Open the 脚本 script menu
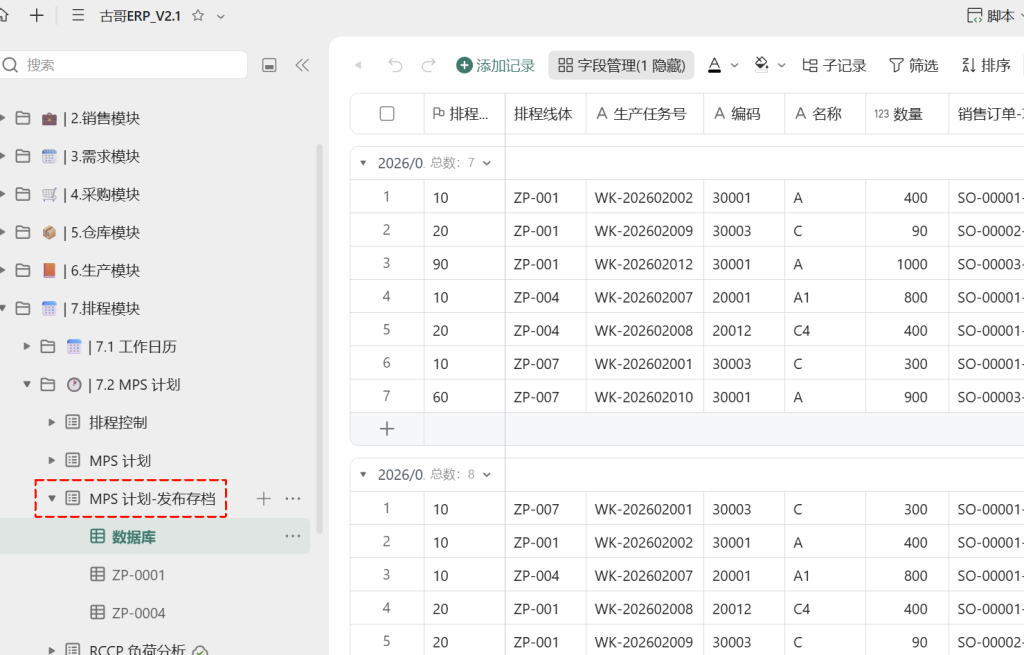Image resolution: width=1024 pixels, height=655 pixels. coord(994,16)
